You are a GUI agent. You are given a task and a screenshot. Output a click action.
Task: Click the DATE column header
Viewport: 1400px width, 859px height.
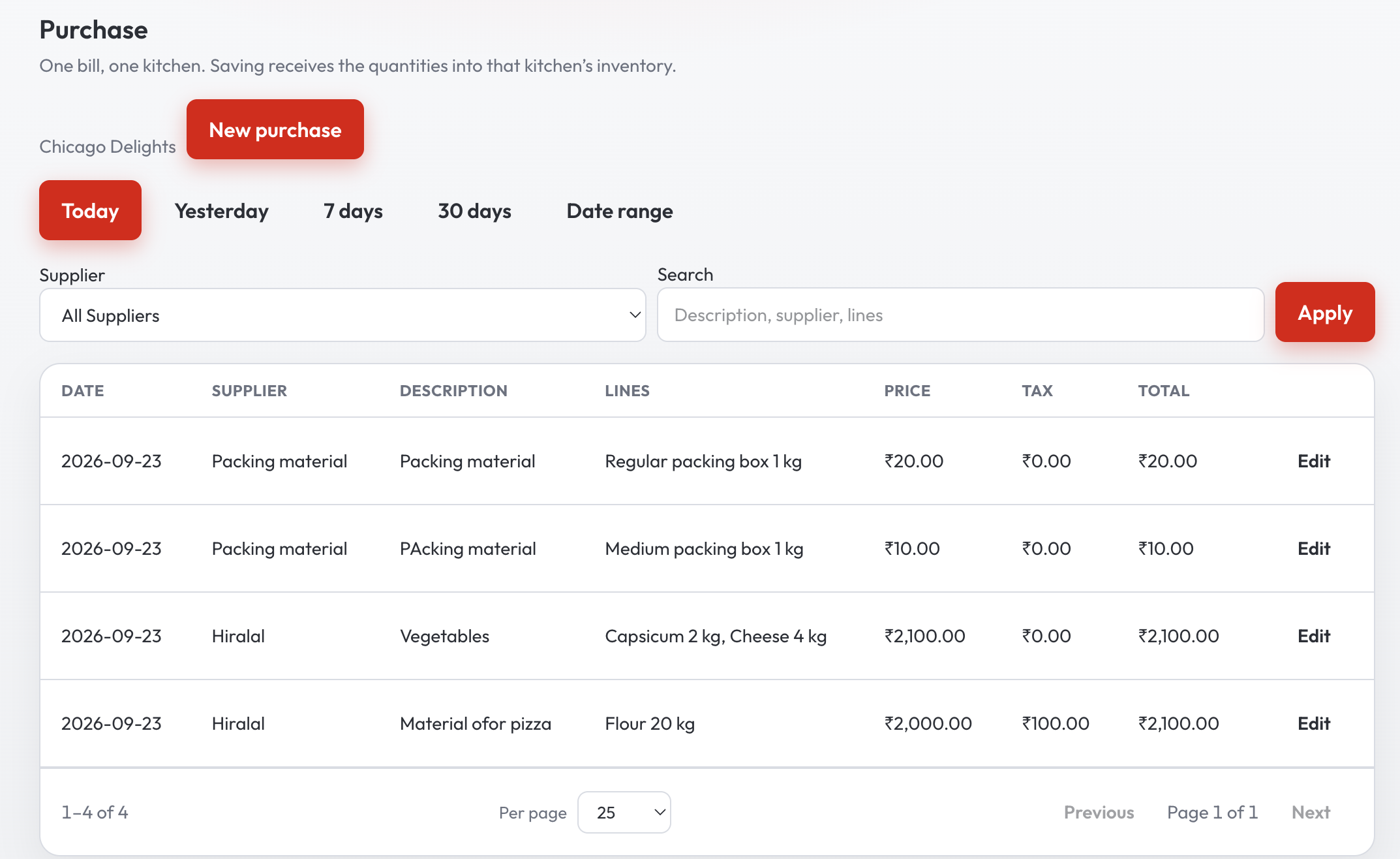tap(83, 390)
